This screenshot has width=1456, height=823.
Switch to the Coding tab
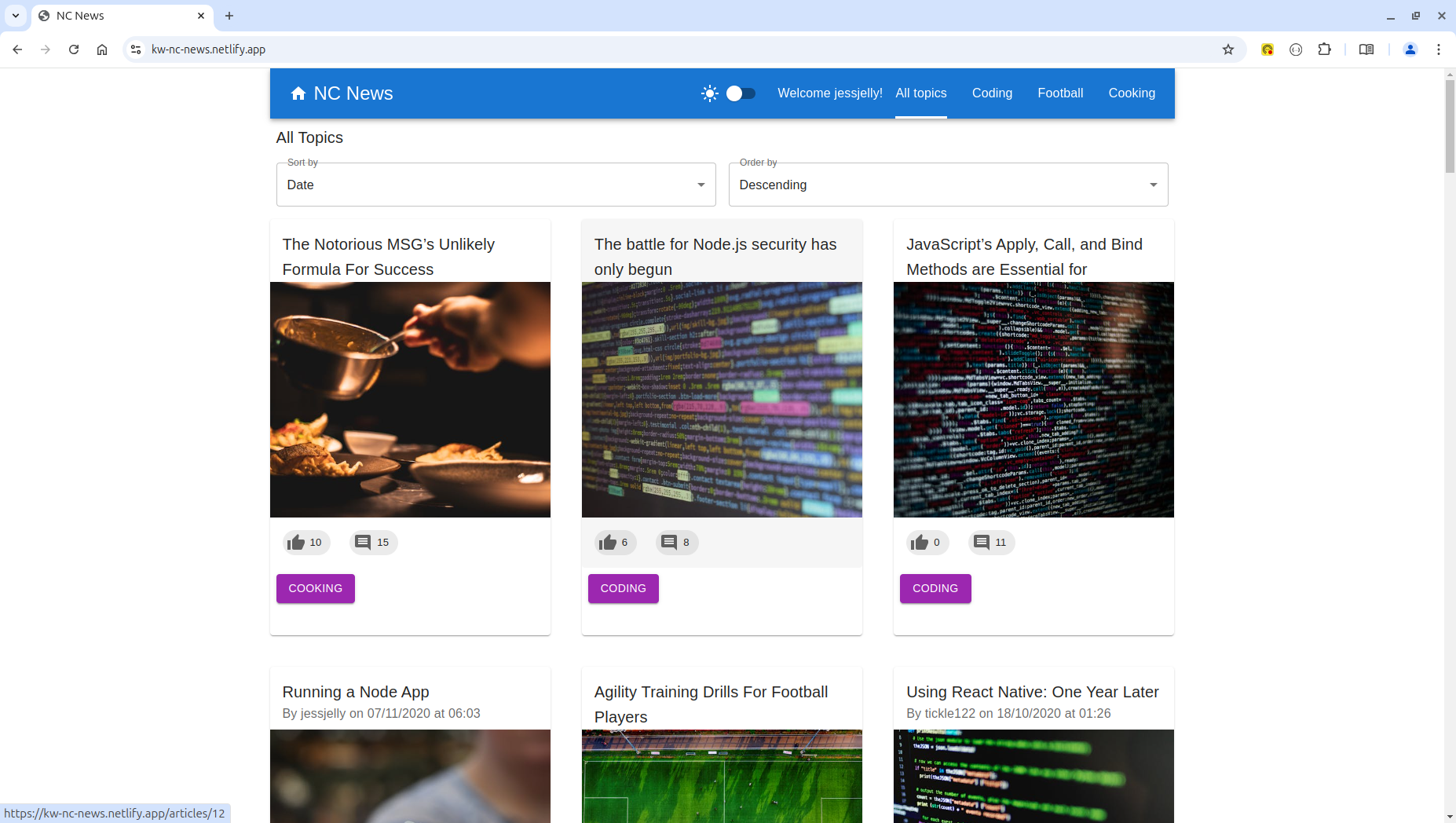(x=992, y=93)
